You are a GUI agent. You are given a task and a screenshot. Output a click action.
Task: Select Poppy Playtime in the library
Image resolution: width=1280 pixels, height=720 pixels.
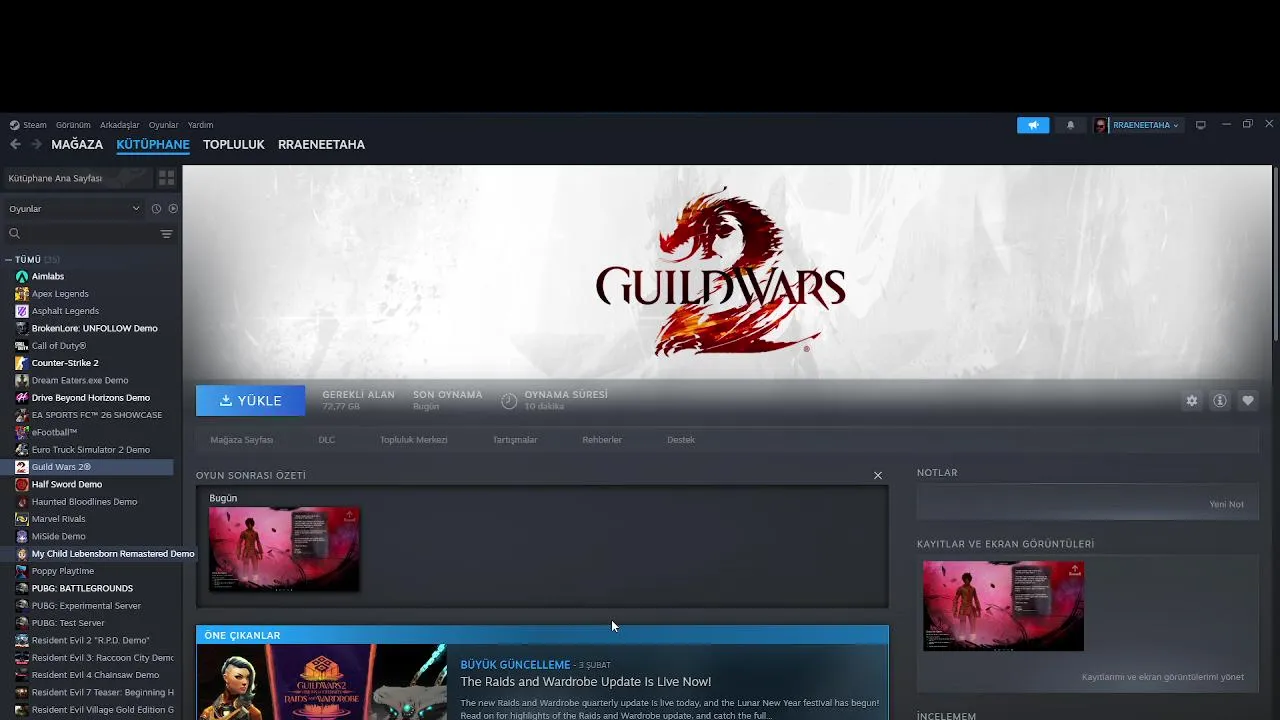(62, 571)
